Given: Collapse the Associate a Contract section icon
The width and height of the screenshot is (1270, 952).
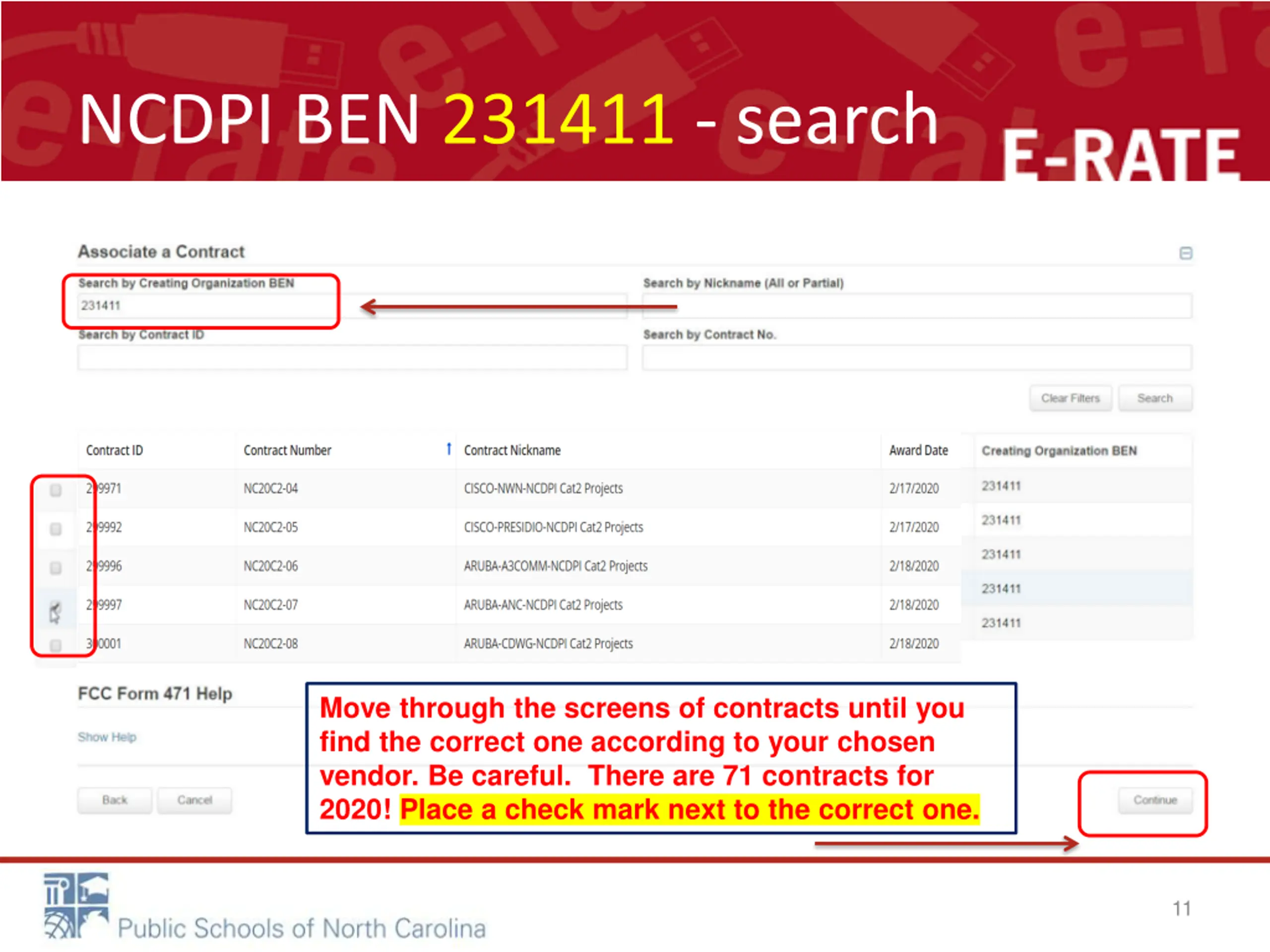Looking at the screenshot, I should click(x=1186, y=253).
